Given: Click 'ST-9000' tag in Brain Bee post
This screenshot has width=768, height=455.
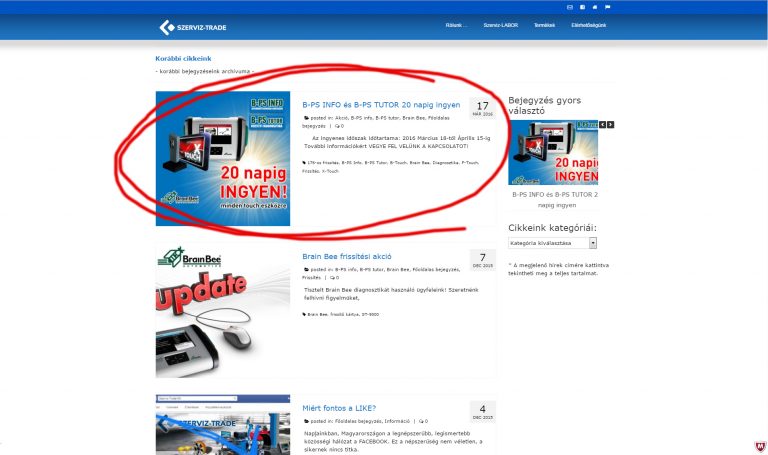Looking at the screenshot, I should tap(370, 314).
